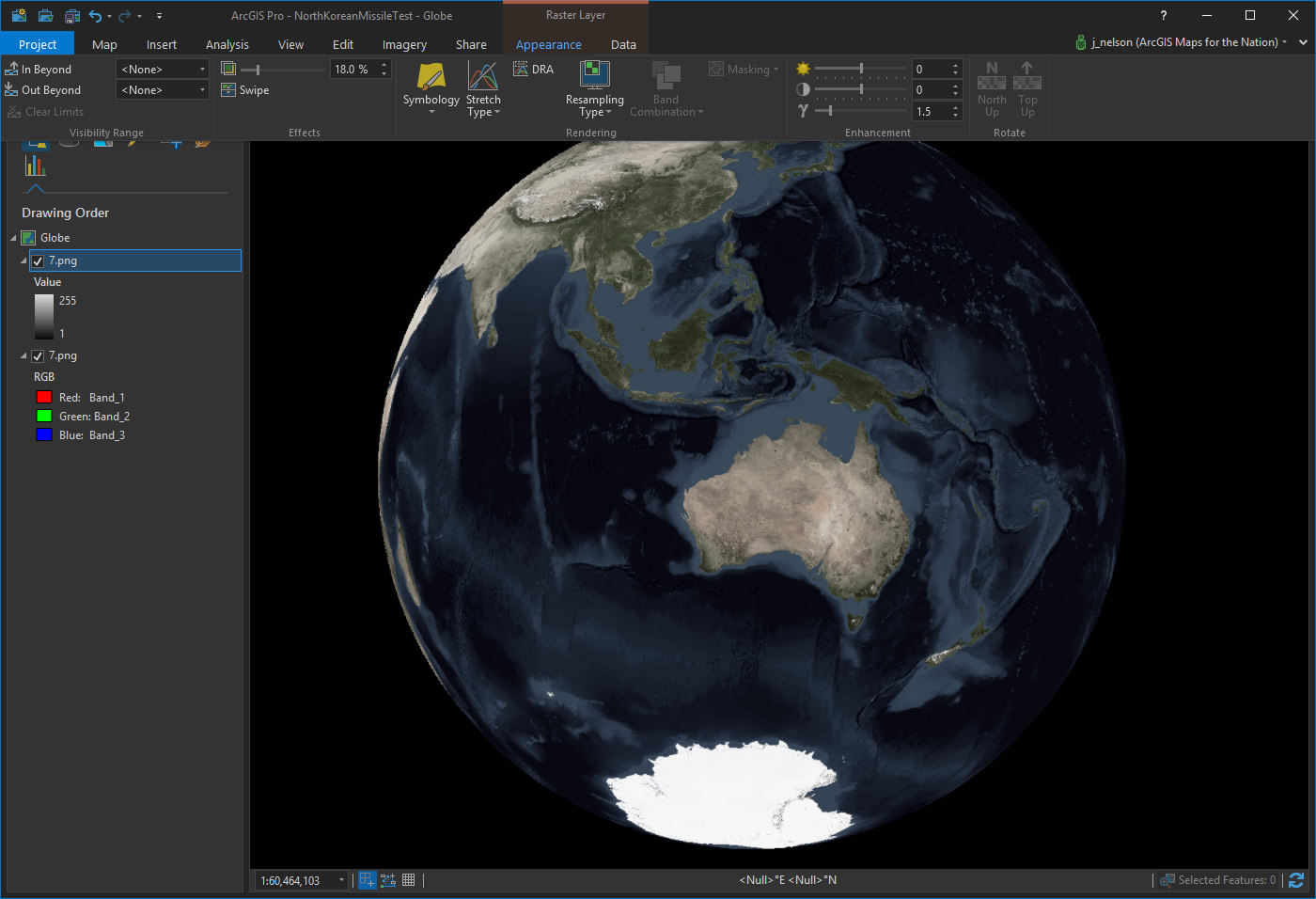Collapse the RGB 7.png layer legend
The width and height of the screenshot is (1316, 899).
pyautogui.click(x=23, y=356)
